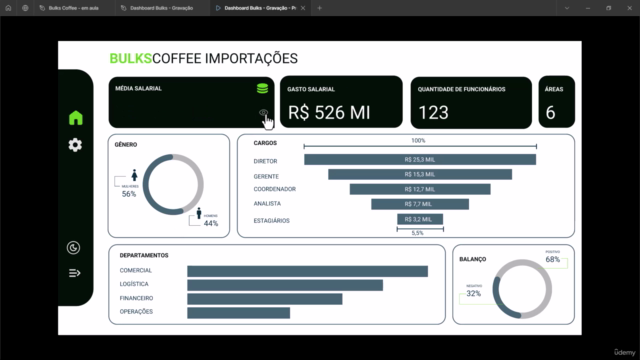Screen dimensions: 640x360
Task: Click the BULKSCOFFEE IMPORTAÇÕES title
Action: (x=204, y=58)
